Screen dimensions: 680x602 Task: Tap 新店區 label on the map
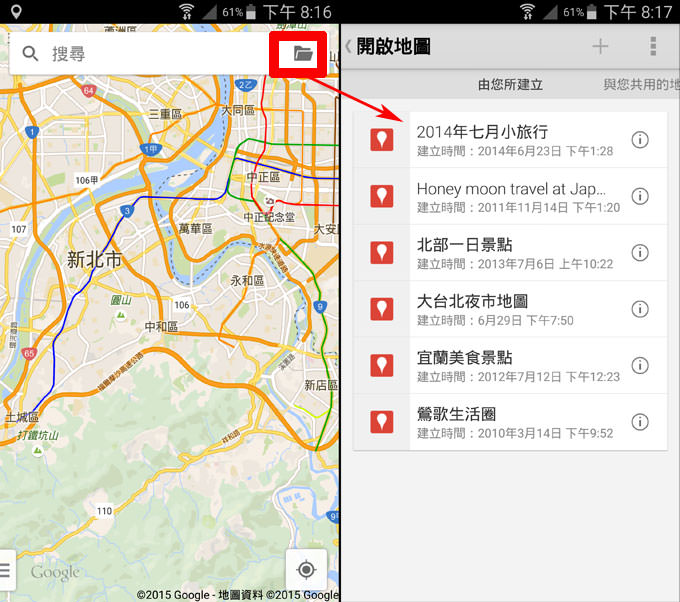click(321, 385)
